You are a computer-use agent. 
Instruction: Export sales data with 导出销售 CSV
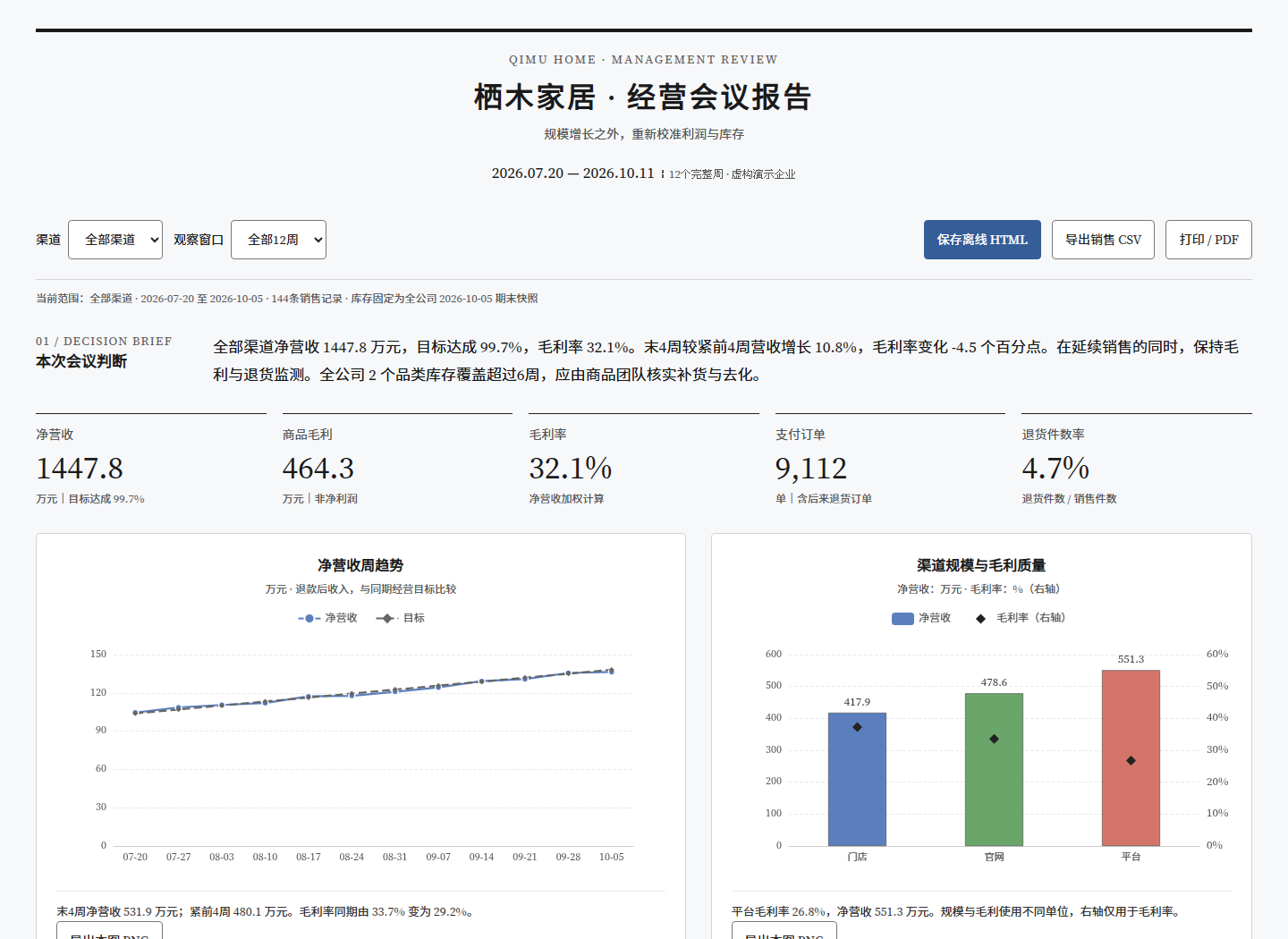point(1103,240)
